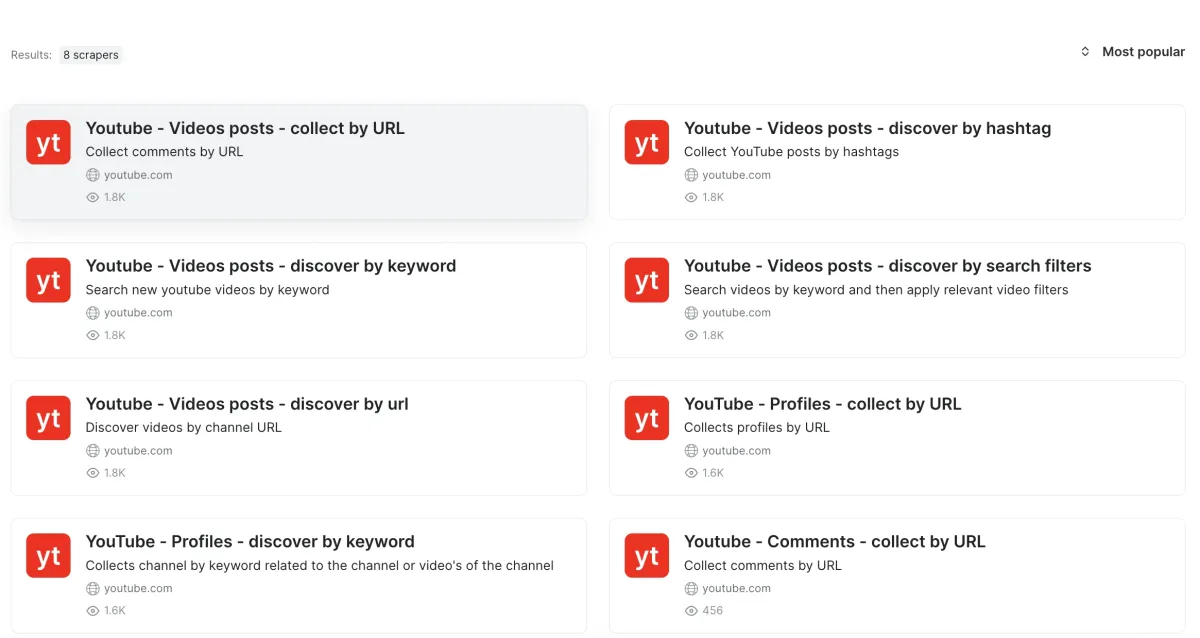Click yt logo on 'Comments - collect by URL' card

point(647,555)
